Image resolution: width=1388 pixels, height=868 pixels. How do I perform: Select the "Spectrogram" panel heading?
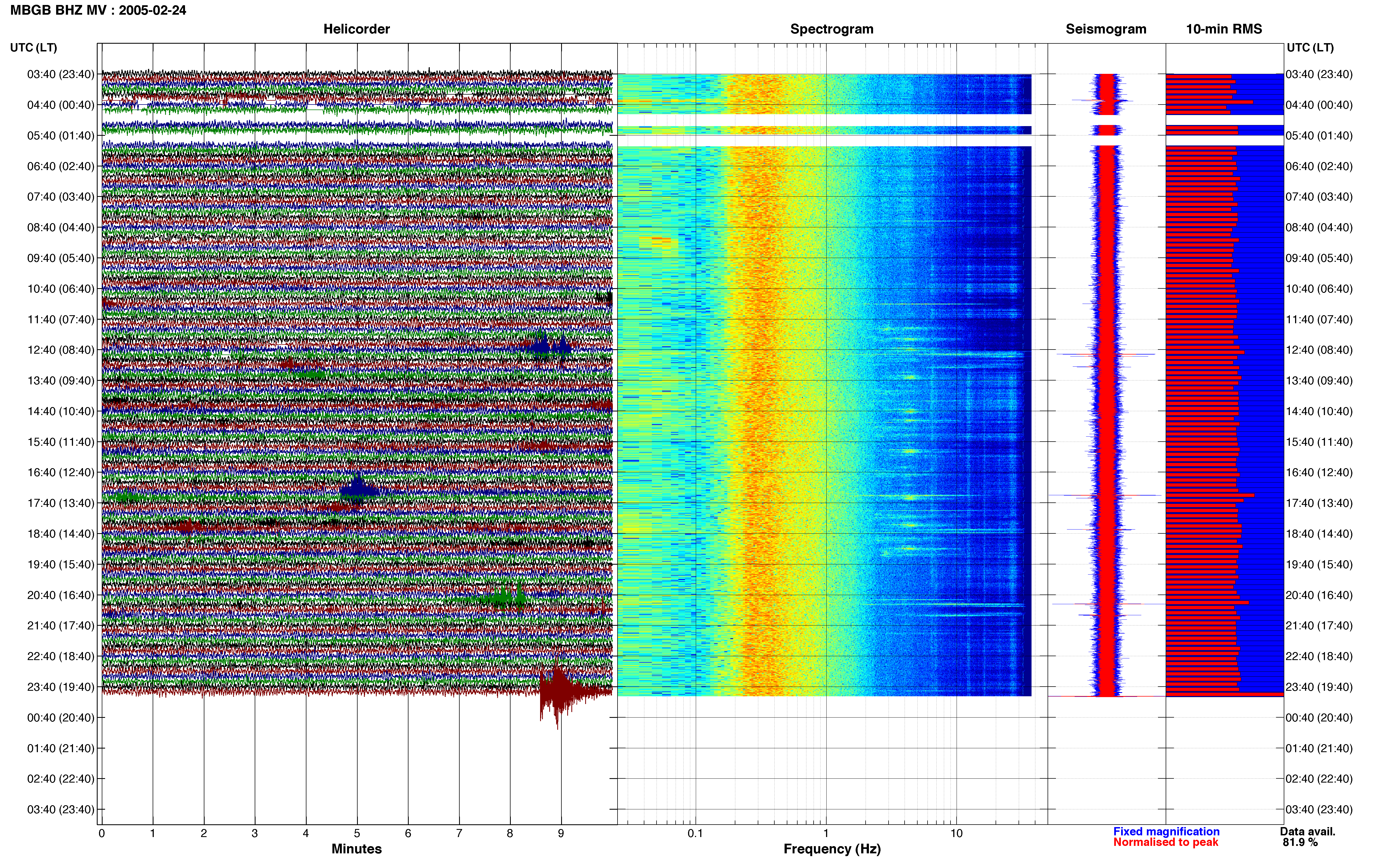[x=832, y=29]
